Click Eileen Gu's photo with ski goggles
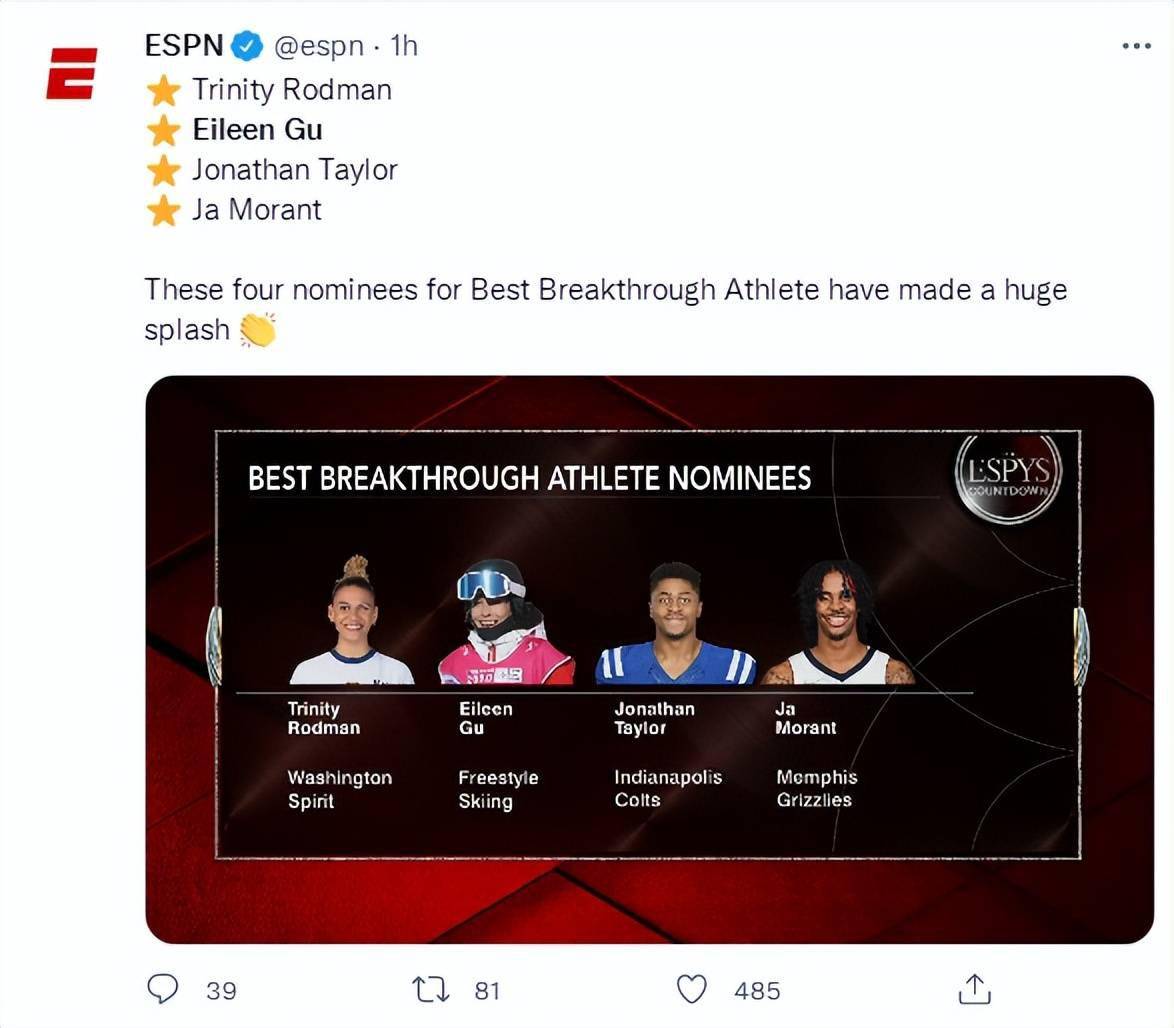Viewport: 1174px width, 1028px height. click(x=503, y=623)
